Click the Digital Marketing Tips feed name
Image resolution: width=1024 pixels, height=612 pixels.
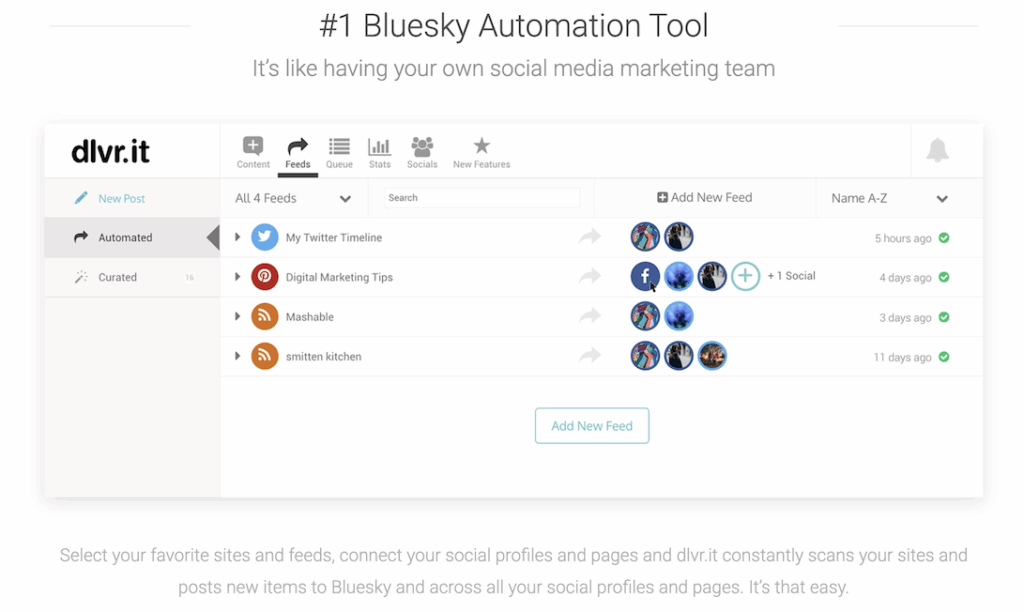339,278
